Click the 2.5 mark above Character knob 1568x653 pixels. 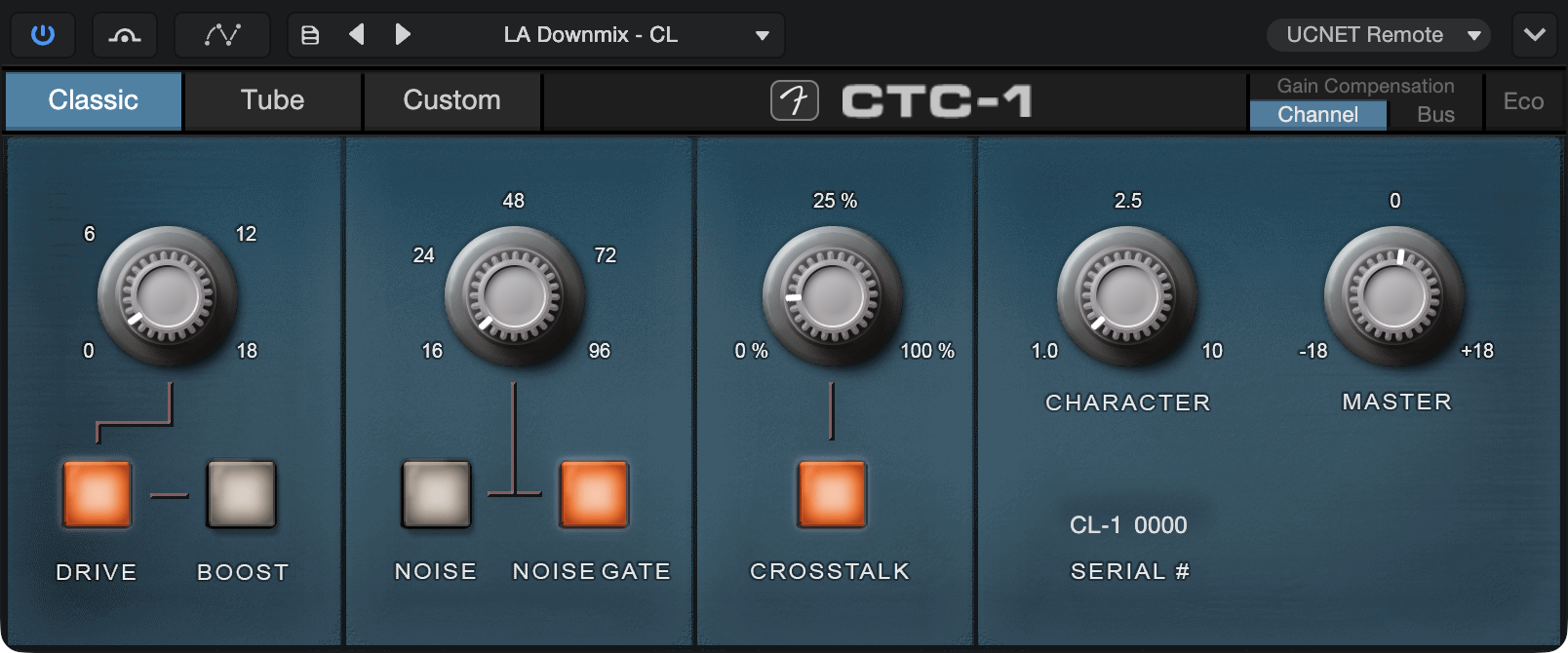1128,201
